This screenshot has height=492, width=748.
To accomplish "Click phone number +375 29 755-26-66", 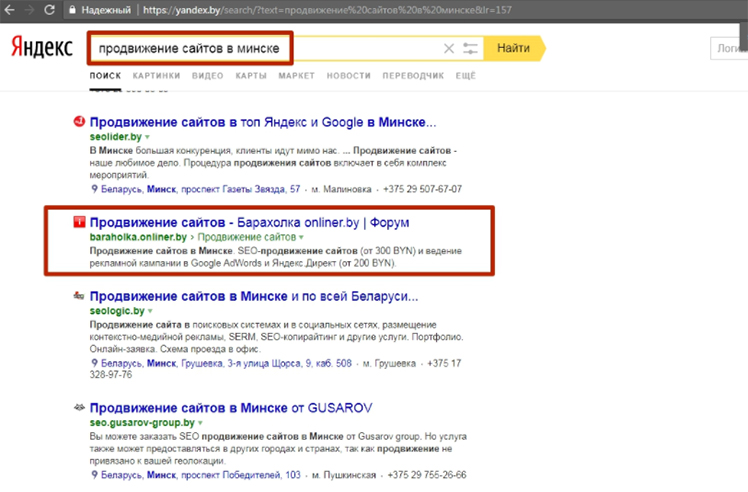I will [427, 475].
